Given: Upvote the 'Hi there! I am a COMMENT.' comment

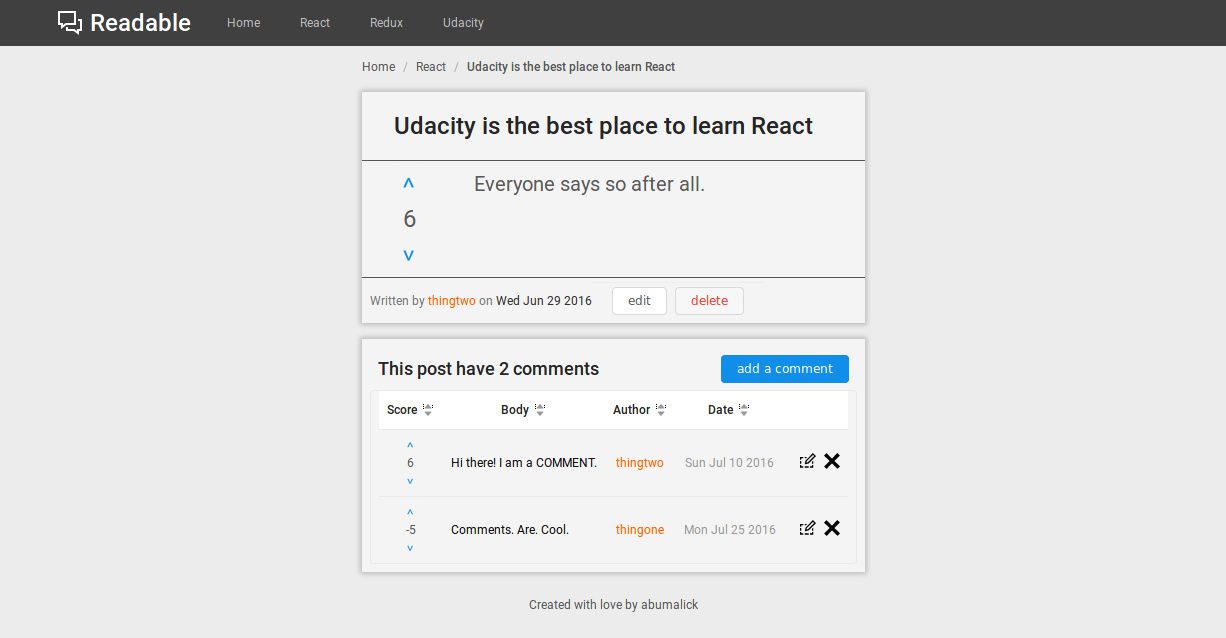Looking at the screenshot, I should (410, 445).
